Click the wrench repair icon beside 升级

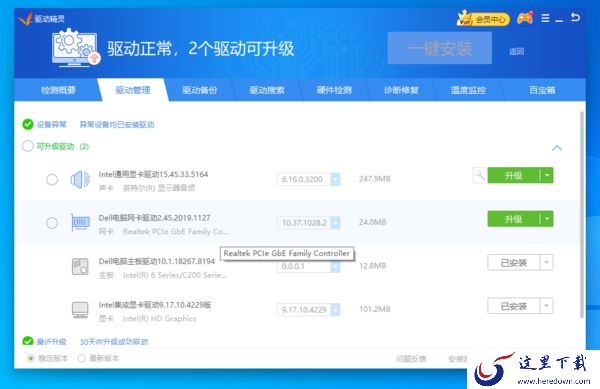(x=479, y=176)
